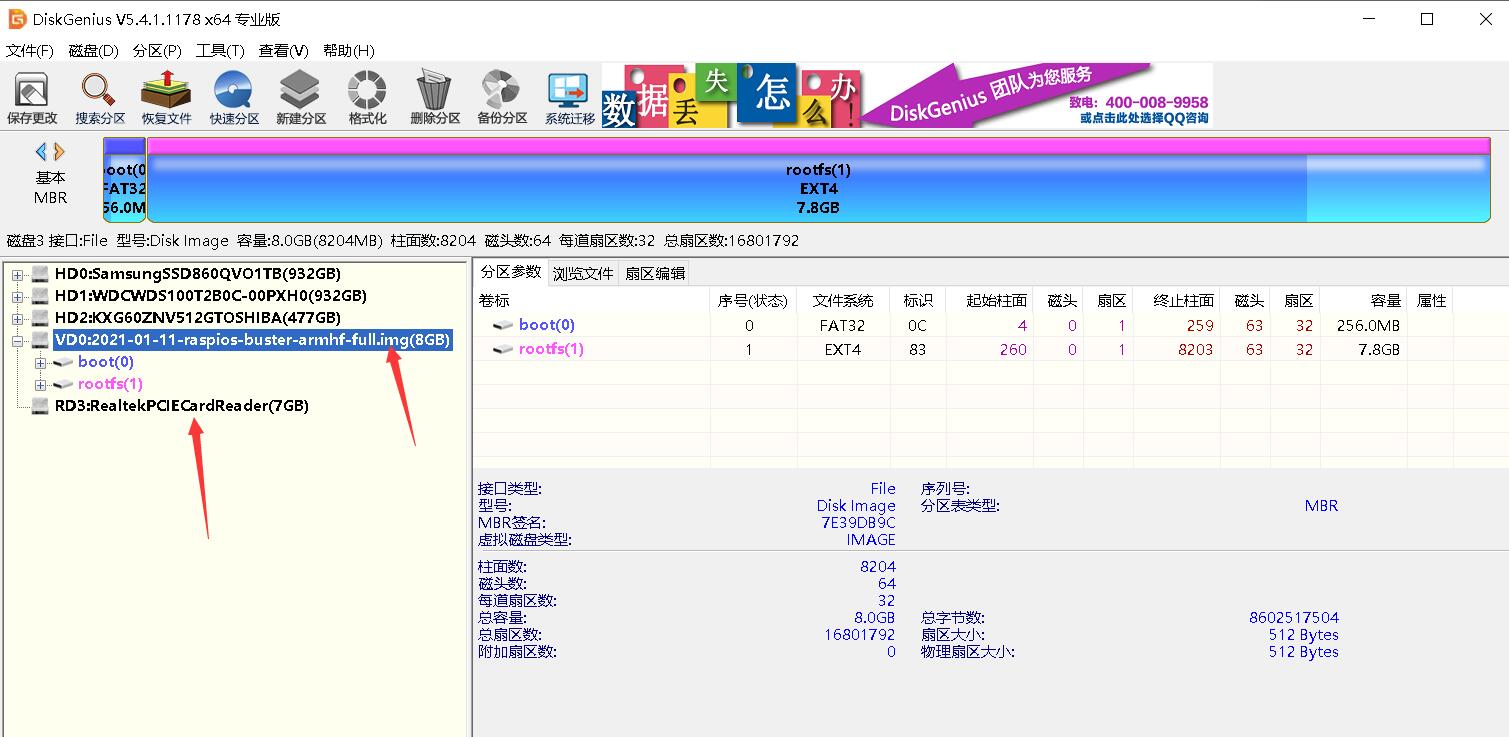Start 快速分区 quick partition
1509x737 pixels.
pyautogui.click(x=233, y=98)
